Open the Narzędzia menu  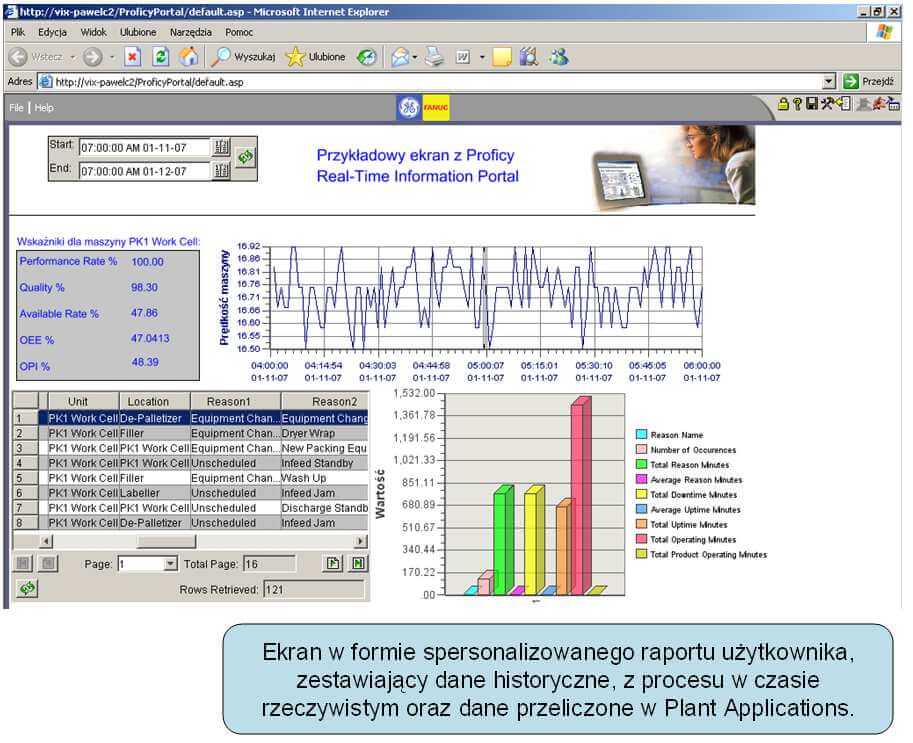click(x=190, y=32)
